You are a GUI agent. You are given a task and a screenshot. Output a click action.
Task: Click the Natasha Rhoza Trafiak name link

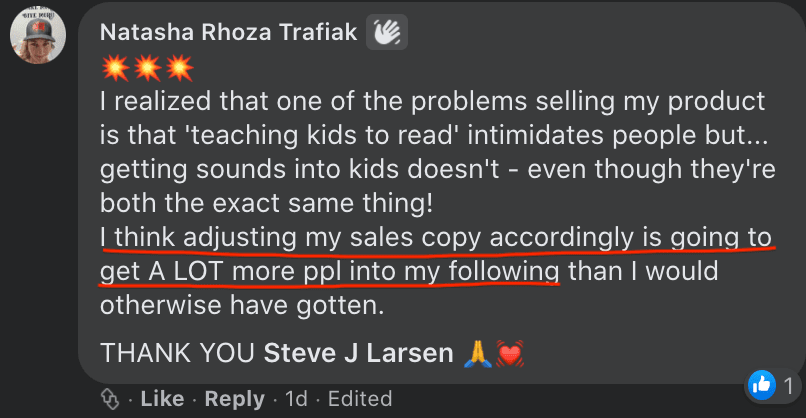pos(228,32)
